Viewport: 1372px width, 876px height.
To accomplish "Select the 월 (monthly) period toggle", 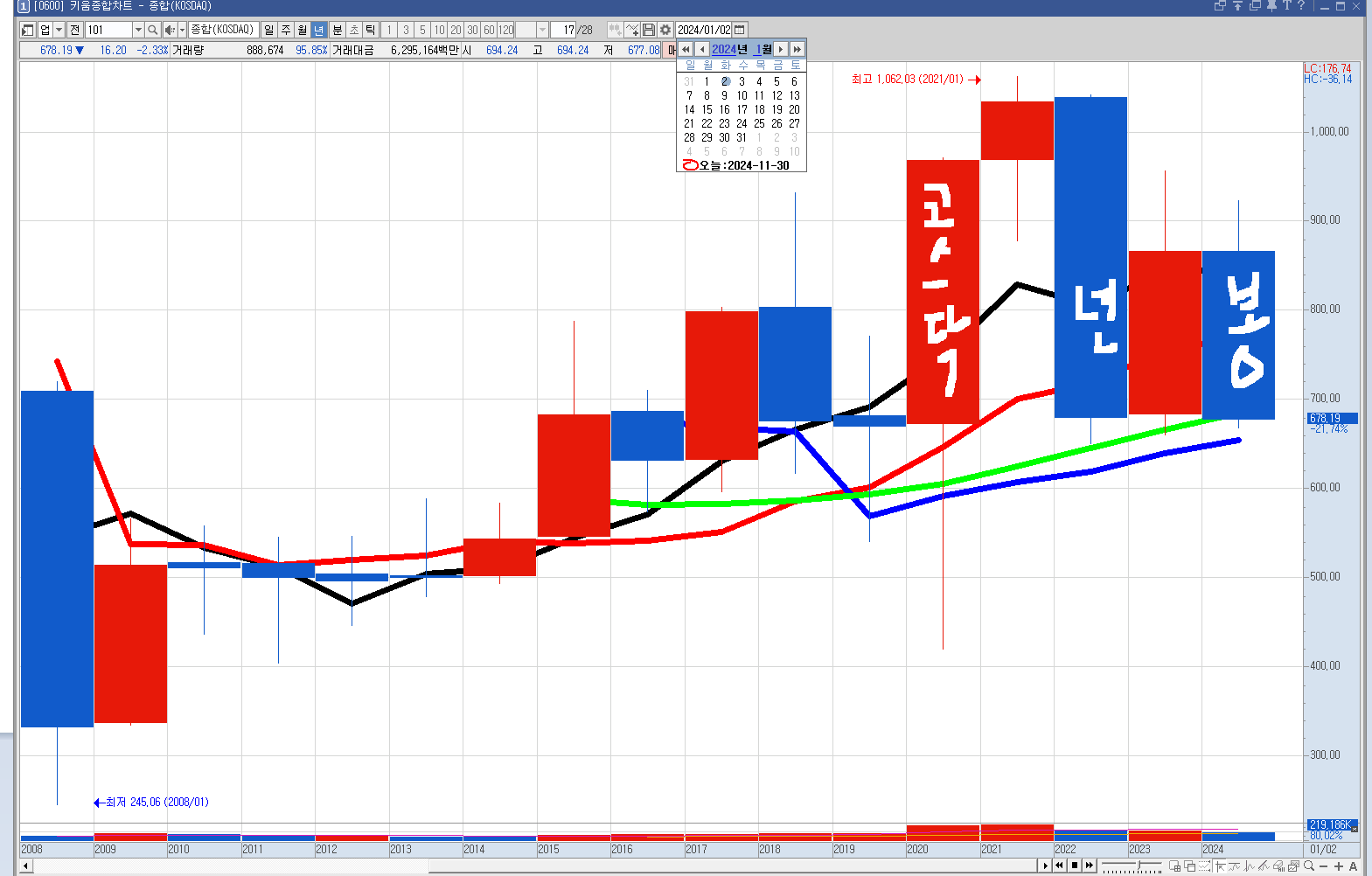I will pyautogui.click(x=302, y=30).
